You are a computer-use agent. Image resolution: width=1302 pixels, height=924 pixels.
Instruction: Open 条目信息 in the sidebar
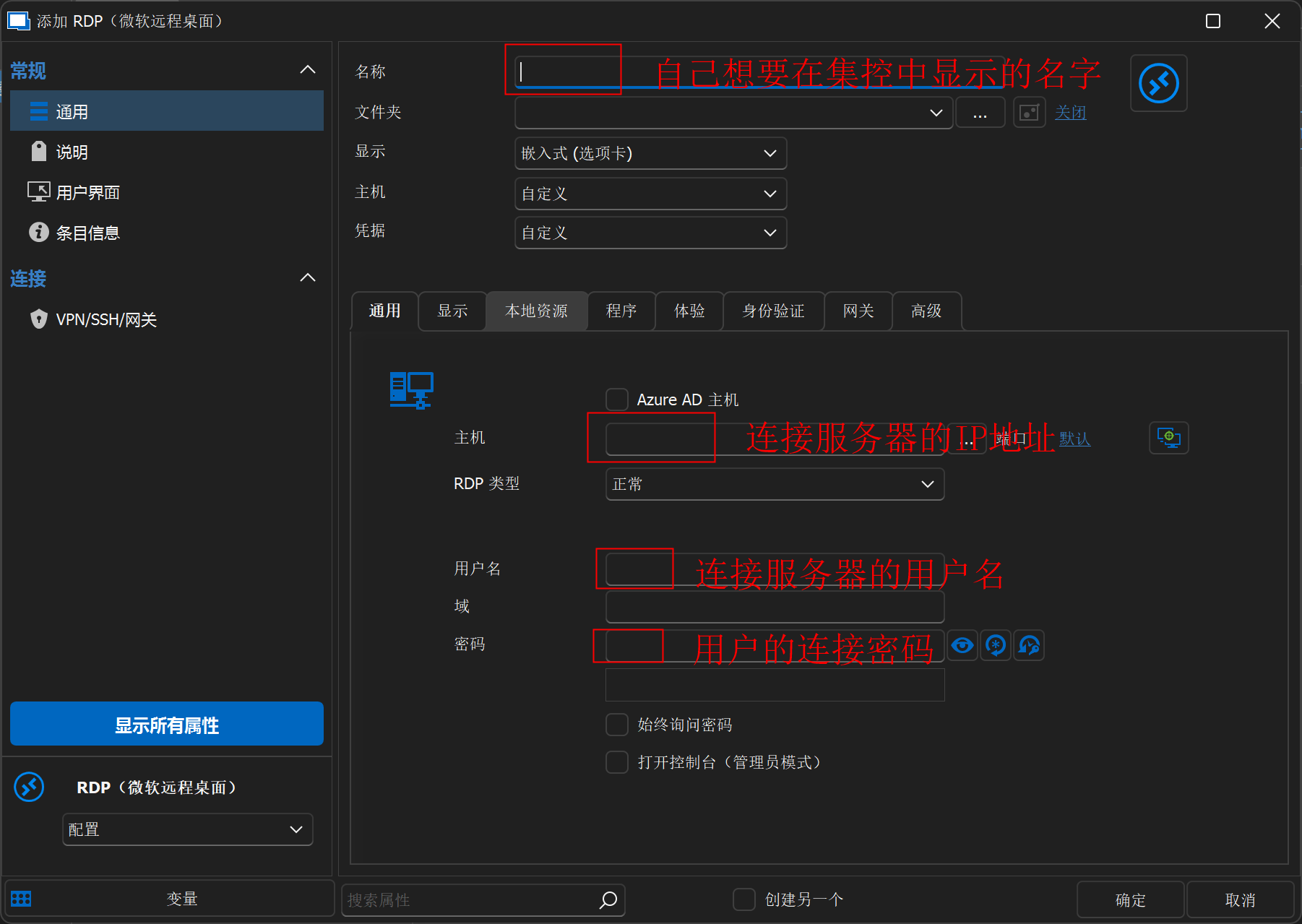pyautogui.click(x=167, y=233)
